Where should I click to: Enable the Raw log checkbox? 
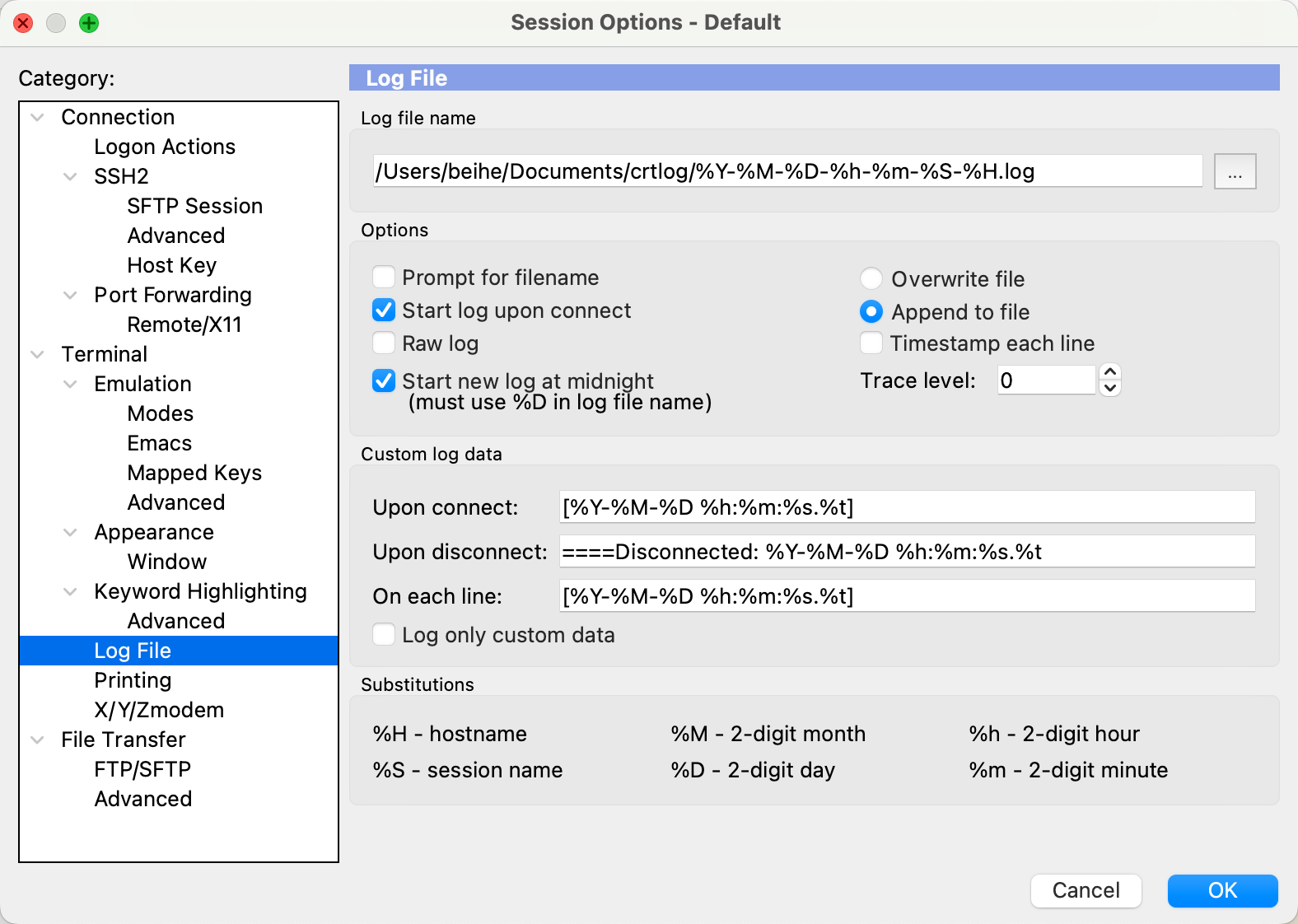tap(384, 343)
